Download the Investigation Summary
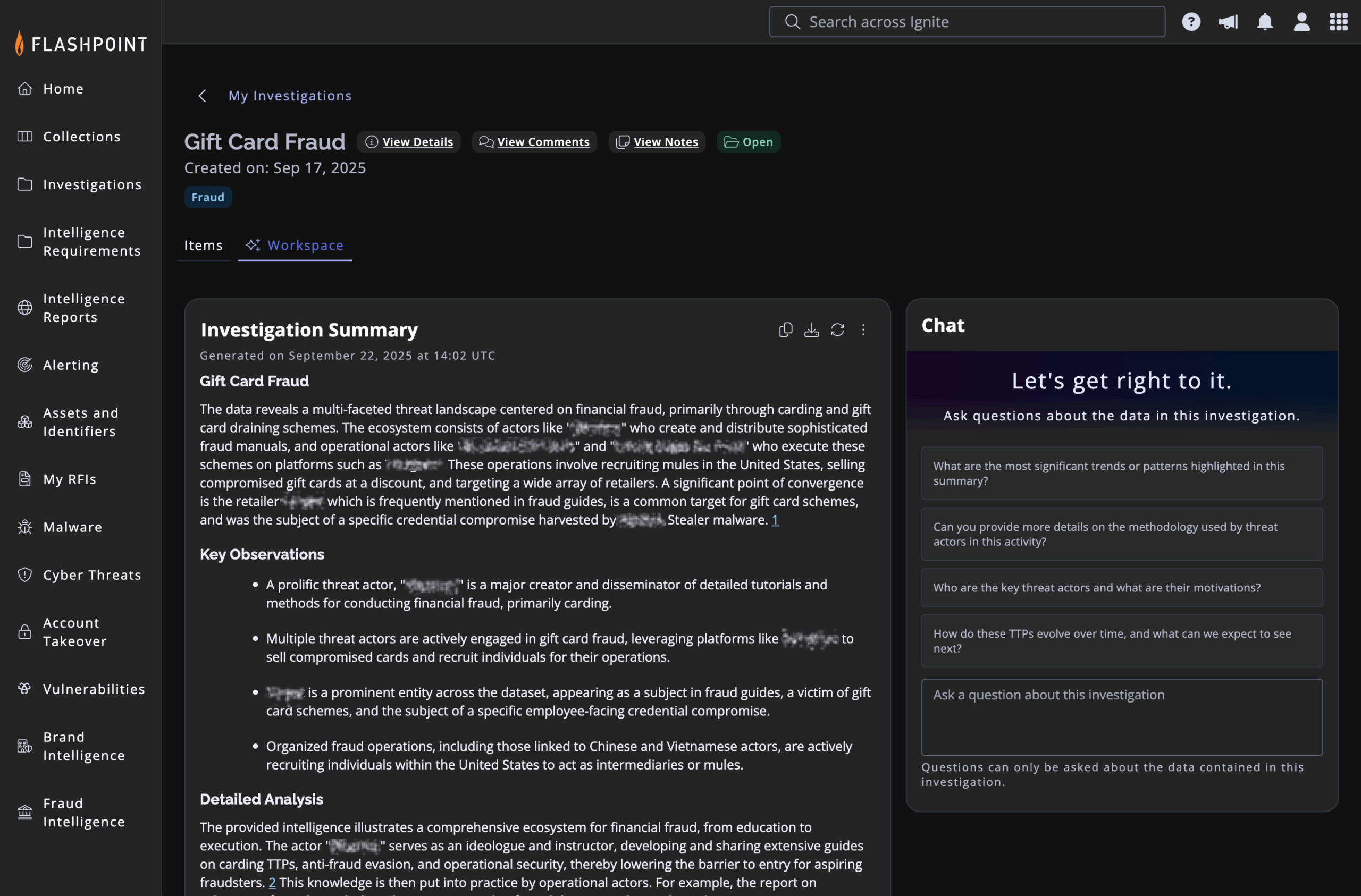Viewport: 1361px width, 896px height. 811,330
